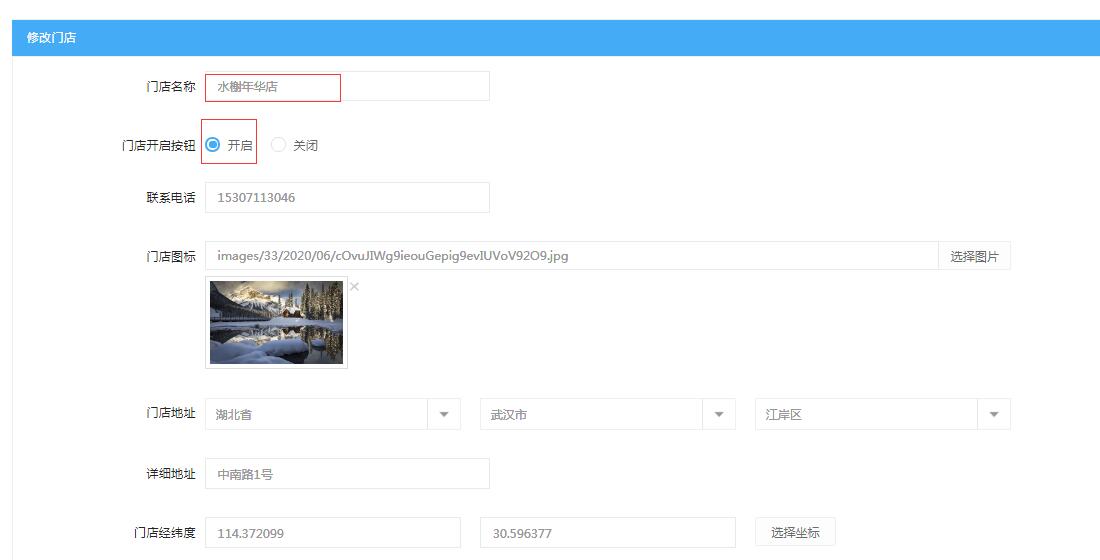This screenshot has width=1100, height=560.
Task: Open the 湖北省 province dropdown
Action: pos(333,414)
